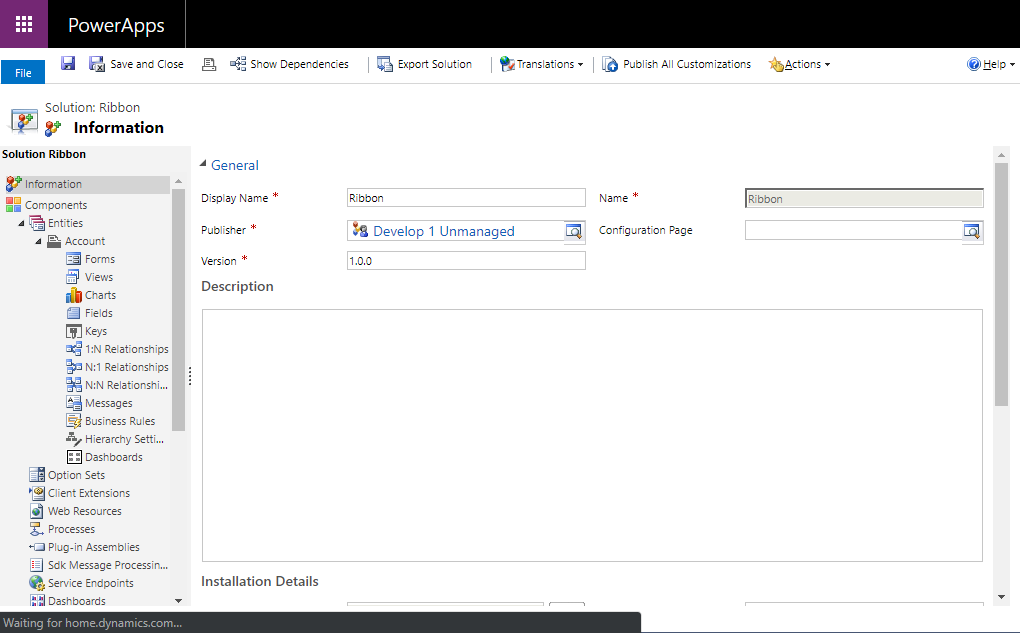The image size is (1020, 633).
Task: Open the Develop 1 Unmanaged publisher link
Action: pyautogui.click(x=444, y=231)
